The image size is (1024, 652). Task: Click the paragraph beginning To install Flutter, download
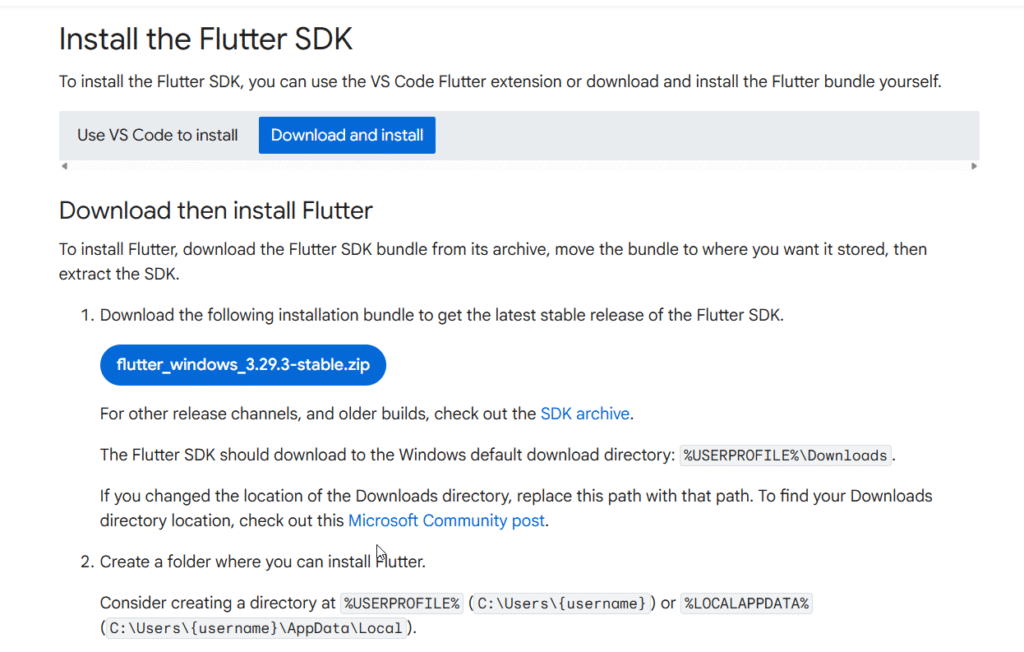point(493,261)
